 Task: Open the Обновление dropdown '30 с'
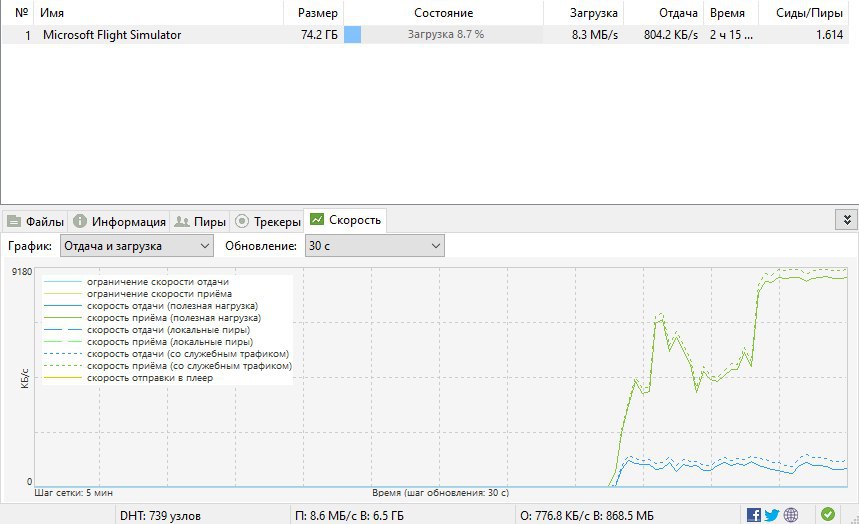[375, 246]
